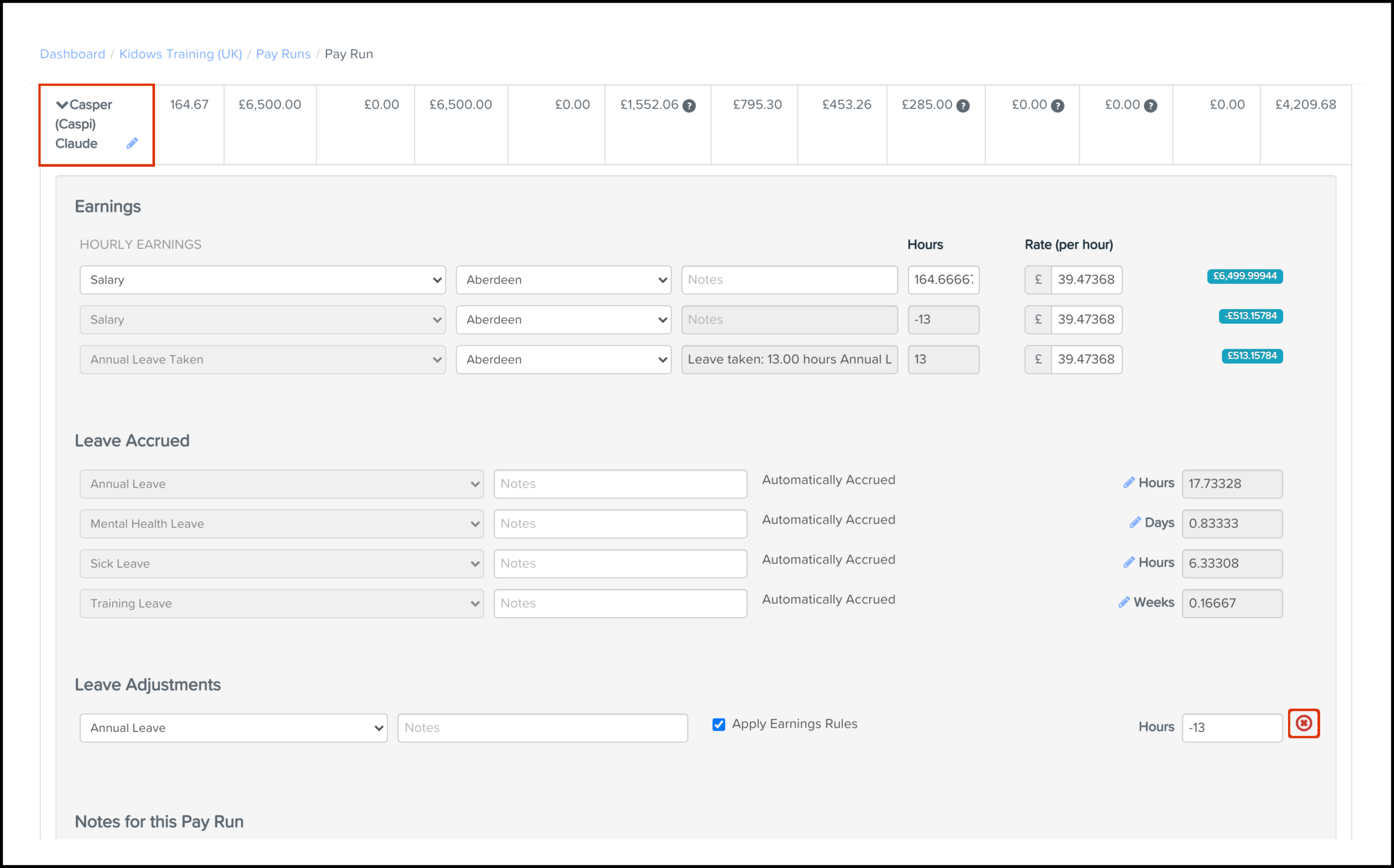Click the help icon next to £285.00

coord(963,105)
